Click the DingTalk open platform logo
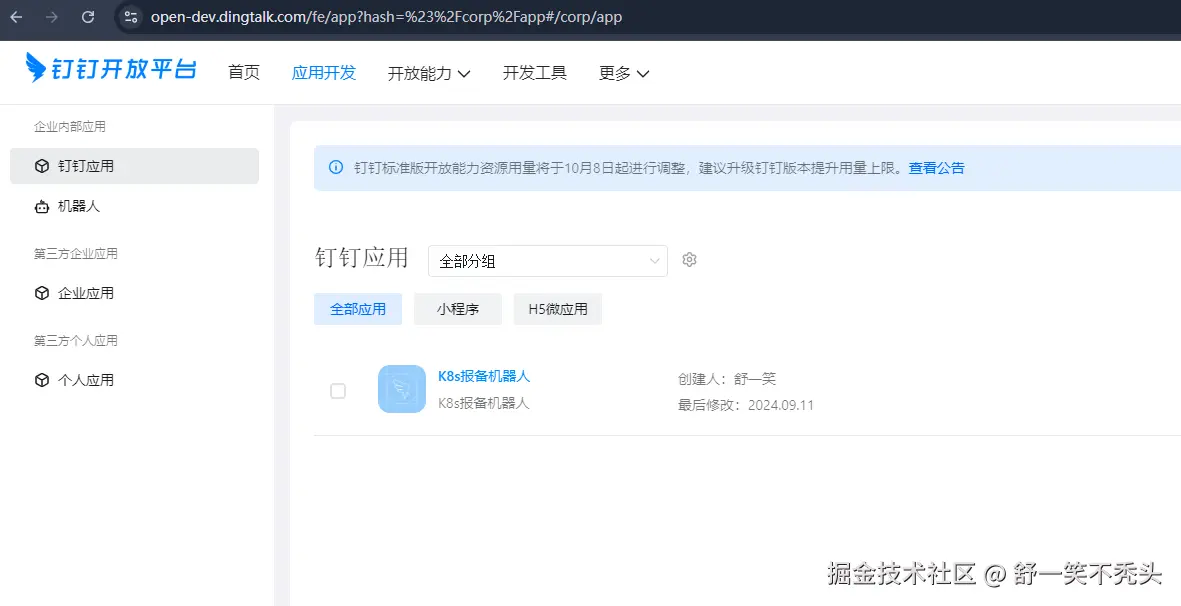The width and height of the screenshot is (1181, 606). coord(111,69)
